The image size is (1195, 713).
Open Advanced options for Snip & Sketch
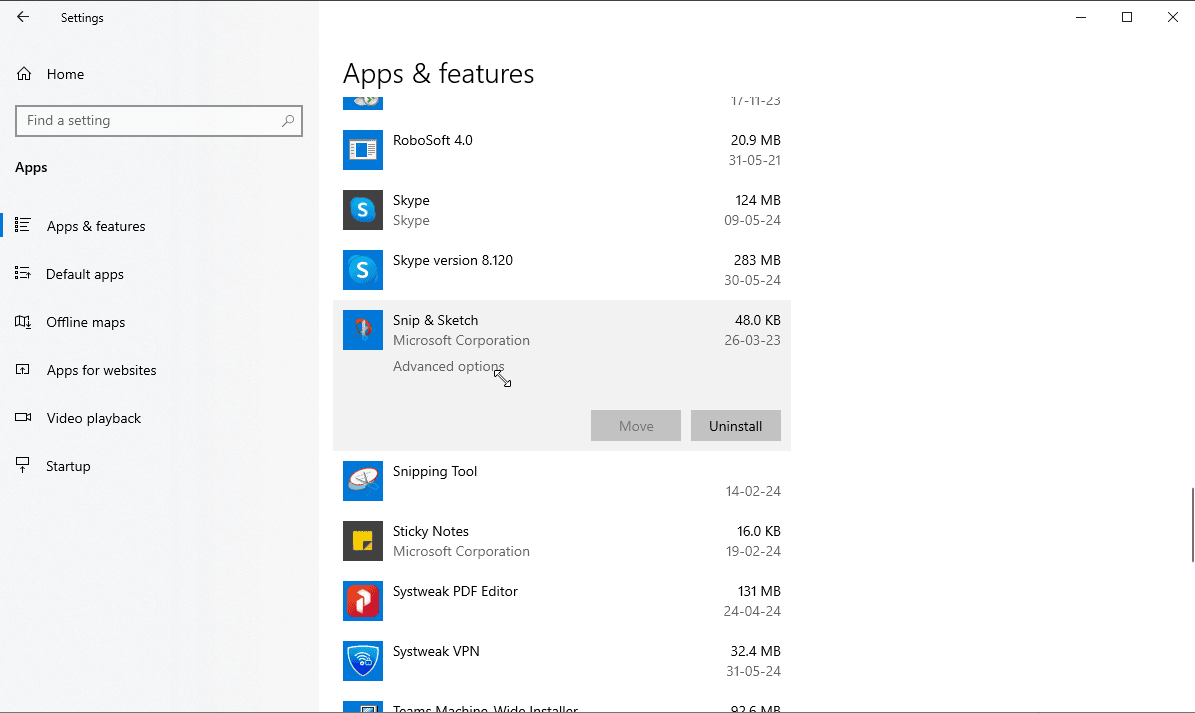(x=448, y=367)
